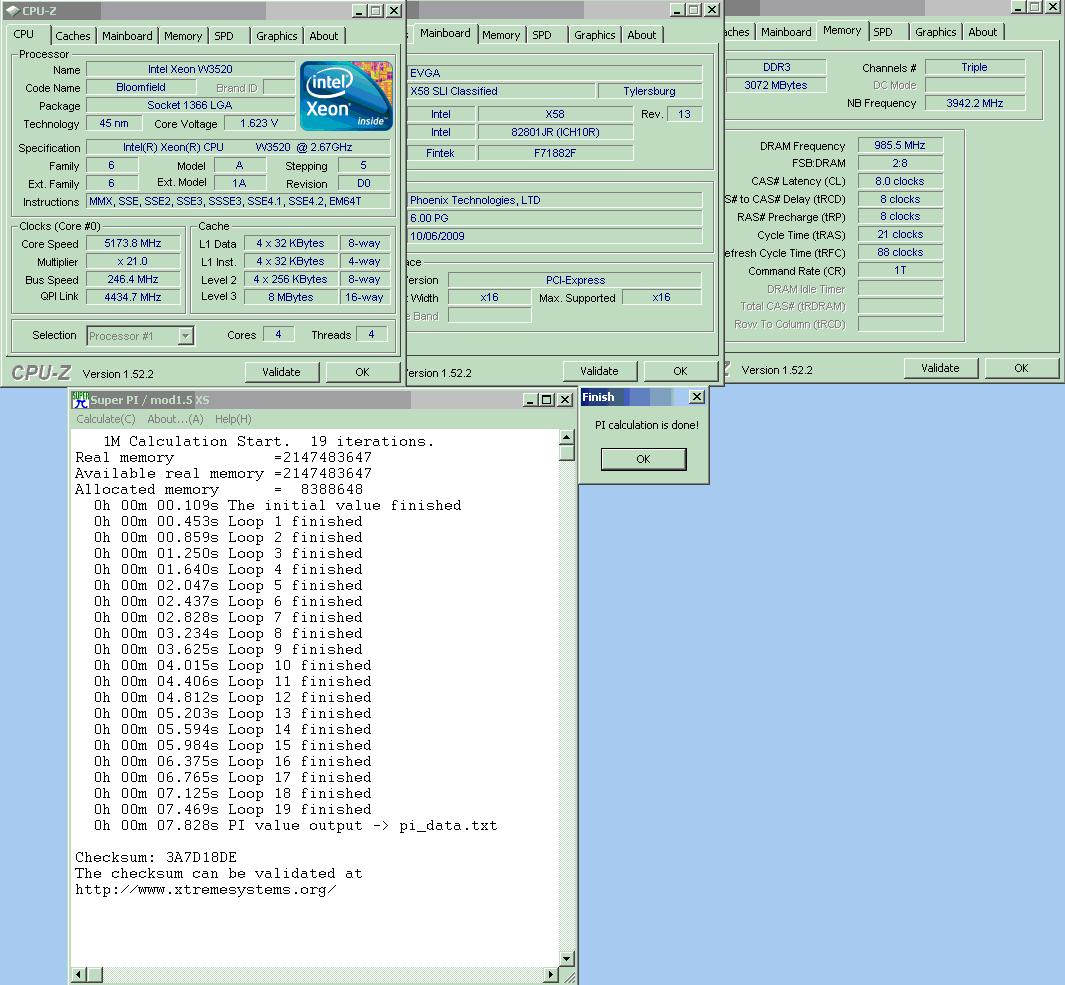Click the Bus Speed 246.4 MHz field
This screenshot has height=985, width=1065.
click(133, 279)
